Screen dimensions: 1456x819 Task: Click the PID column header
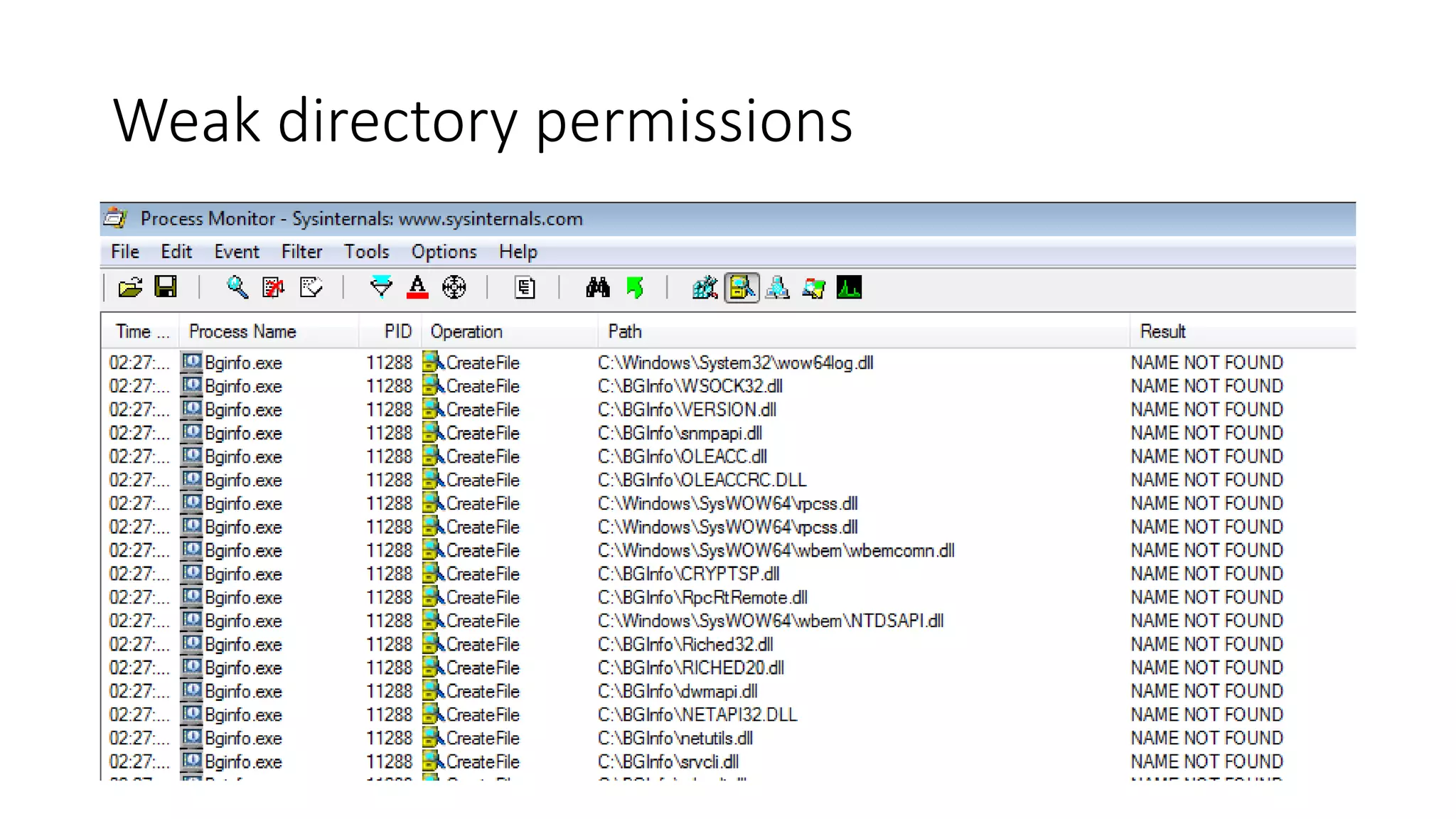coord(390,331)
